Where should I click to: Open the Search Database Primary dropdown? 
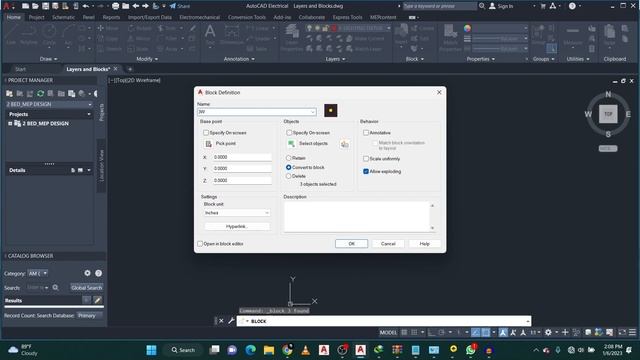click(89, 316)
